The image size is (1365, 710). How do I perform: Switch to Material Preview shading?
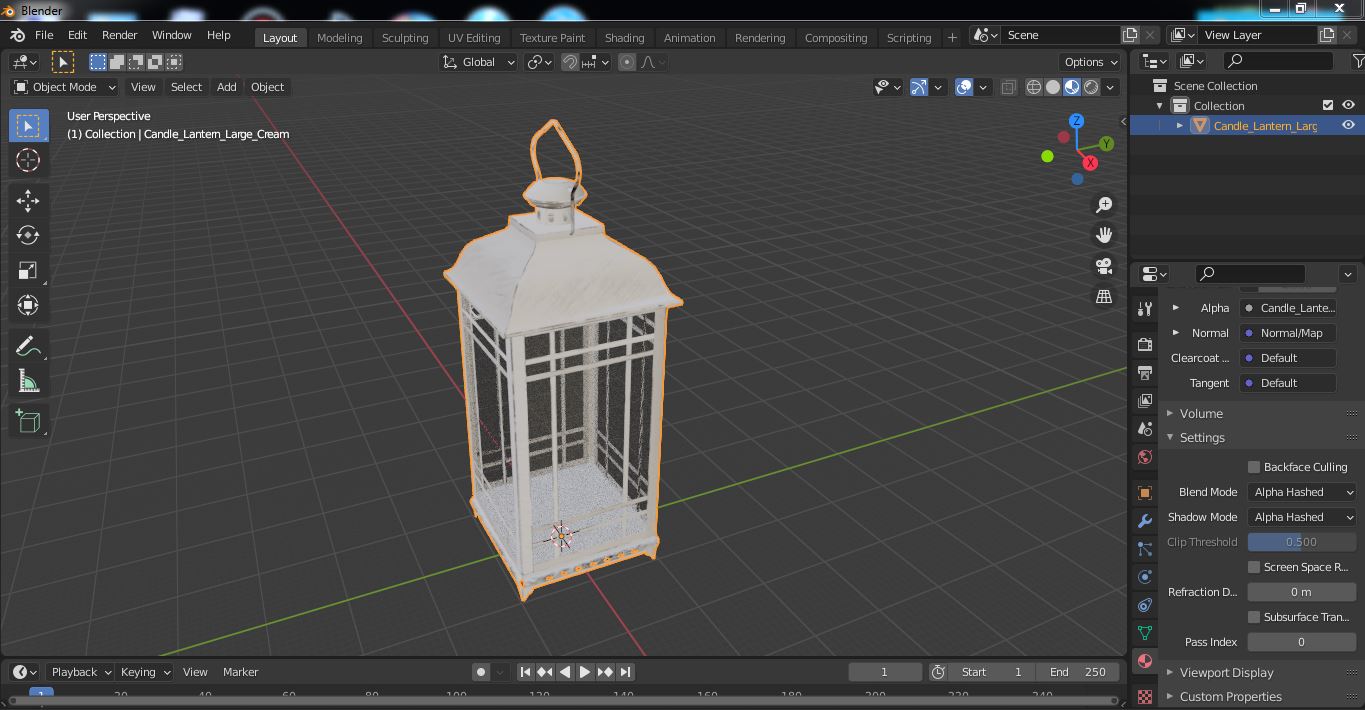(x=1072, y=87)
